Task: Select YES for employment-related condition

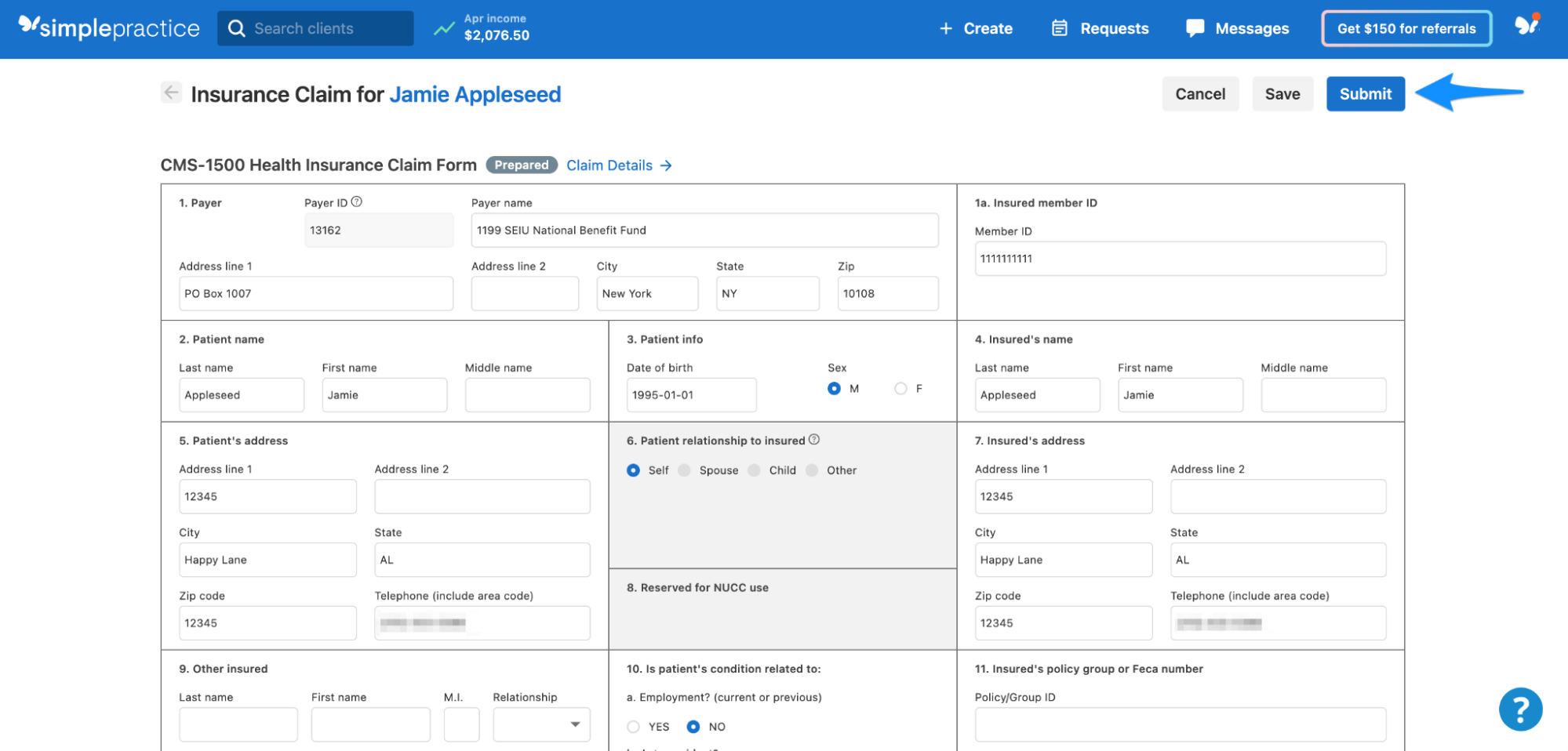Action: [633, 727]
